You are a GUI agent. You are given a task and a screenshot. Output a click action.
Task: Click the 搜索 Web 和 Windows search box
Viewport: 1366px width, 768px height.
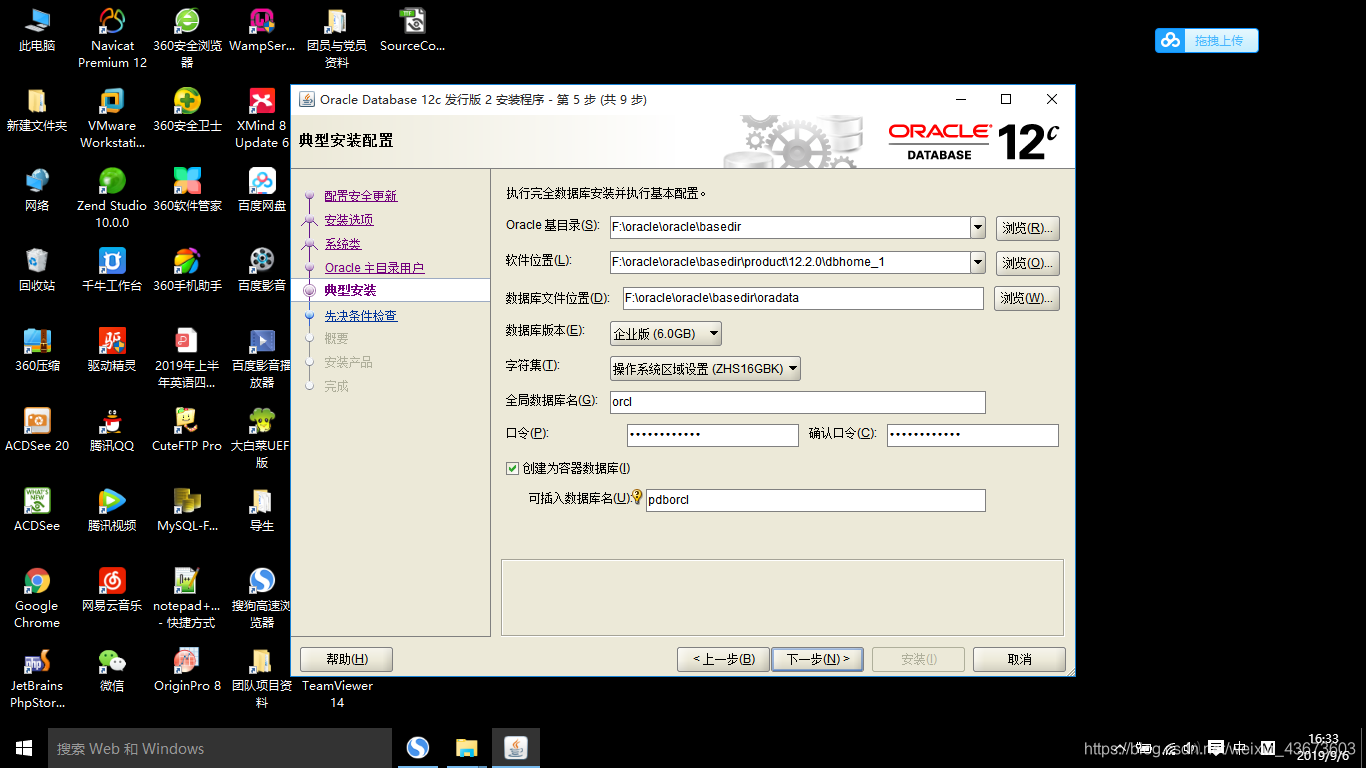pyautogui.click(x=220, y=748)
